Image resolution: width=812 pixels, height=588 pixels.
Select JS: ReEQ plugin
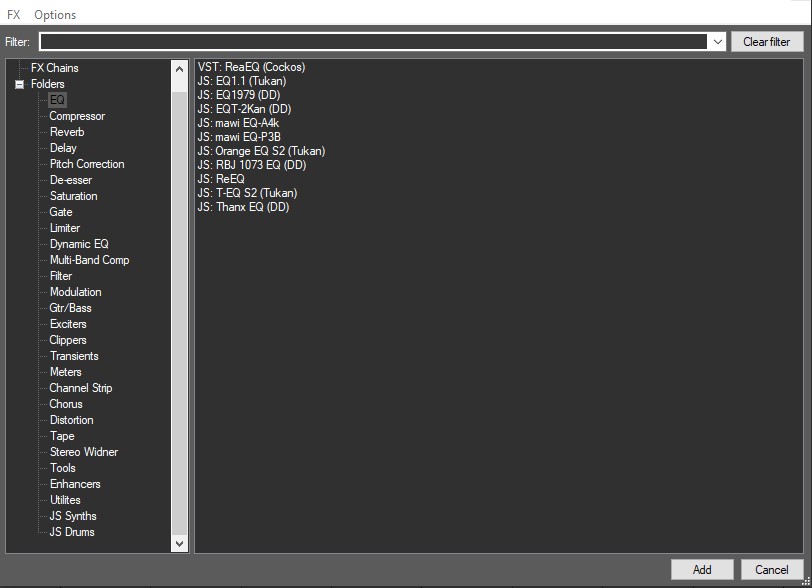click(221, 179)
